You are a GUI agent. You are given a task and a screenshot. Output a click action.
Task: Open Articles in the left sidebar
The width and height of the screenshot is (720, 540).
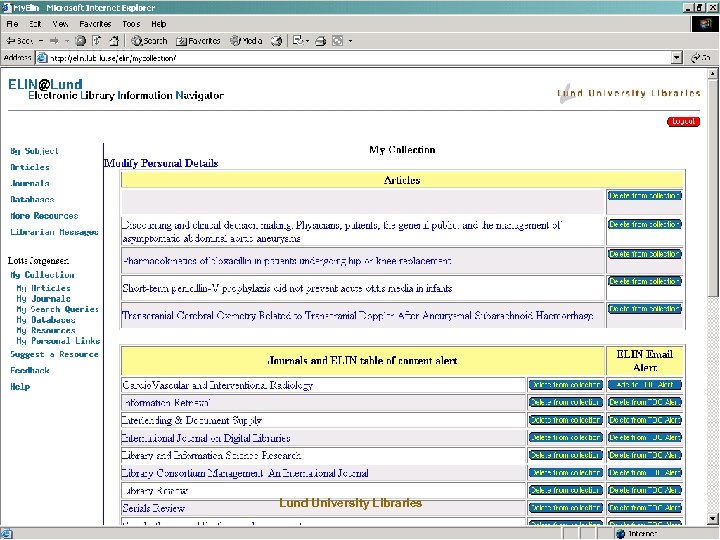coord(30,167)
